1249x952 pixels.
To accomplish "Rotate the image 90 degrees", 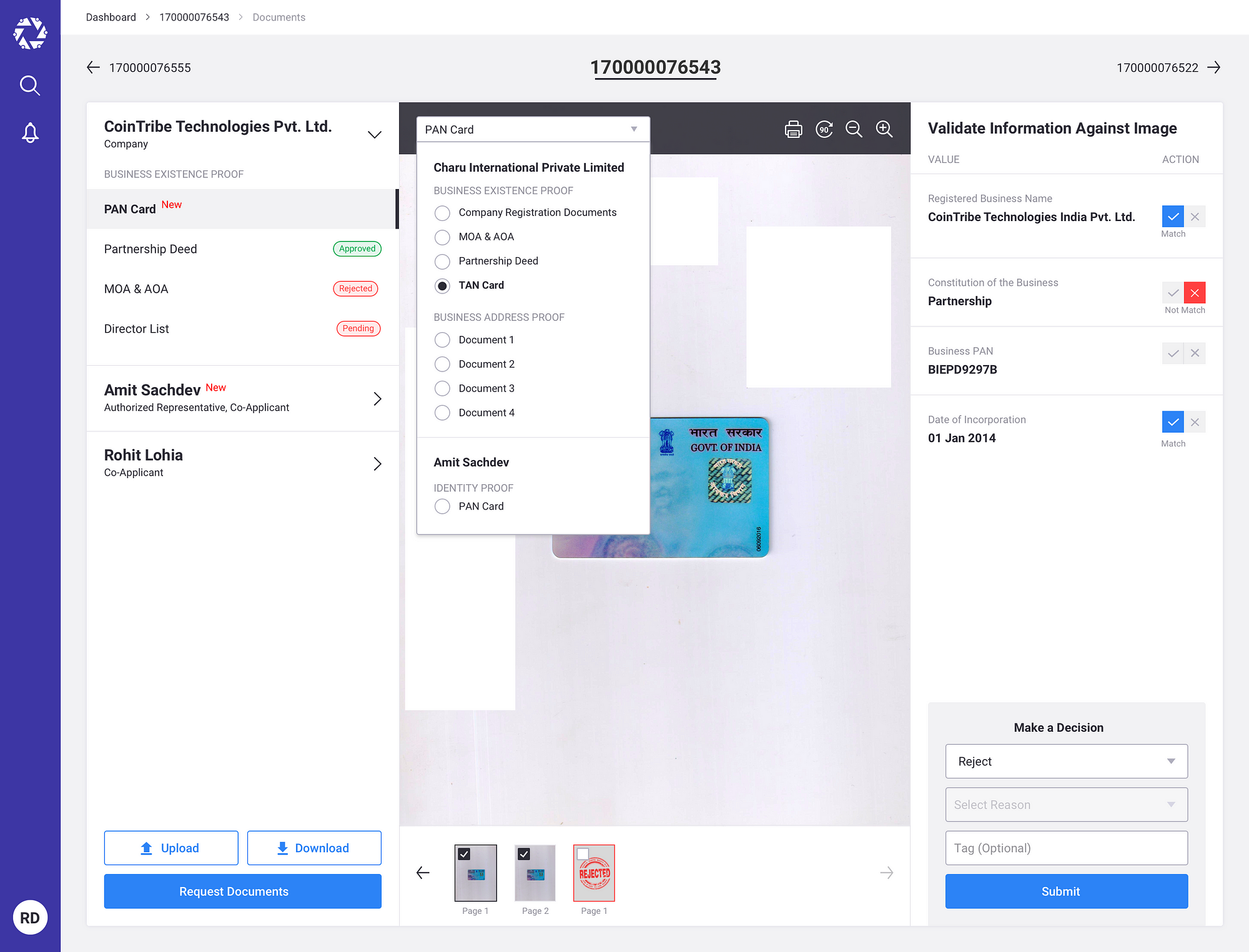I will [x=824, y=129].
